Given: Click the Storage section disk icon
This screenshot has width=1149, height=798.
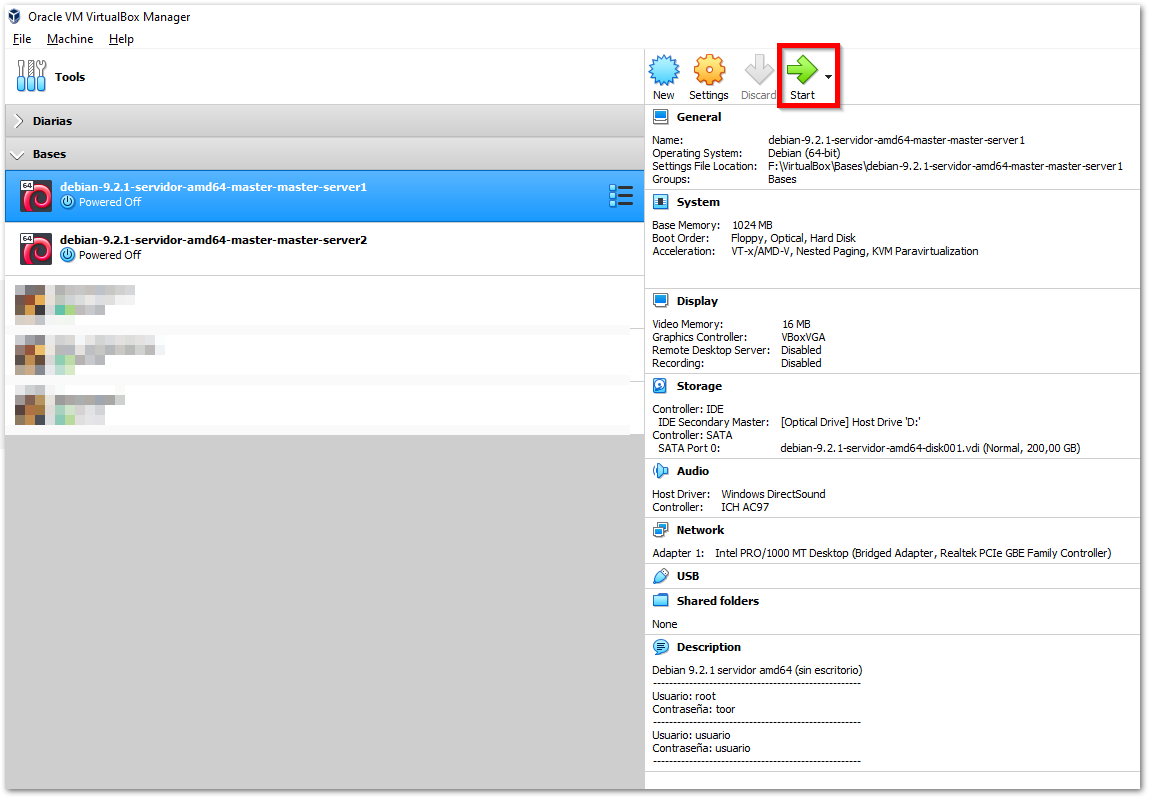Looking at the screenshot, I should point(660,386).
